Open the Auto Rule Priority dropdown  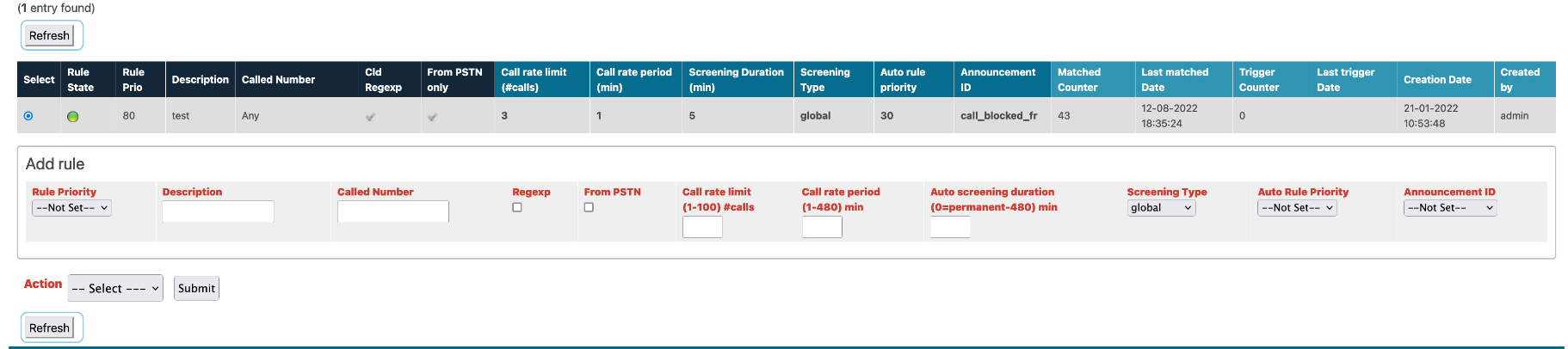(1297, 208)
